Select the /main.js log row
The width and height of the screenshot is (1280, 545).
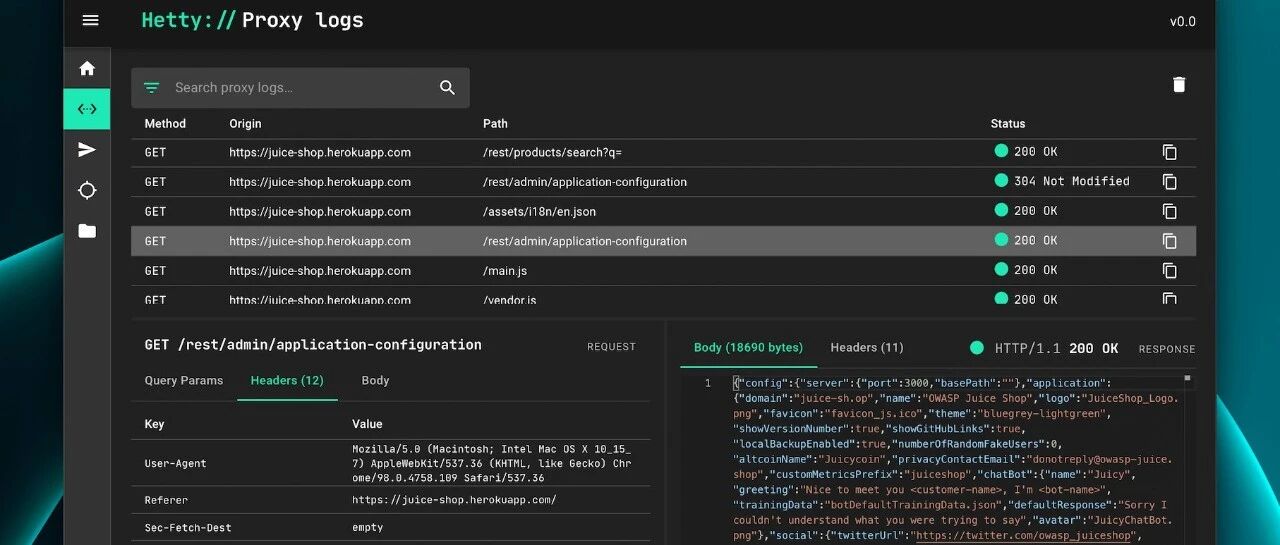[663, 270]
